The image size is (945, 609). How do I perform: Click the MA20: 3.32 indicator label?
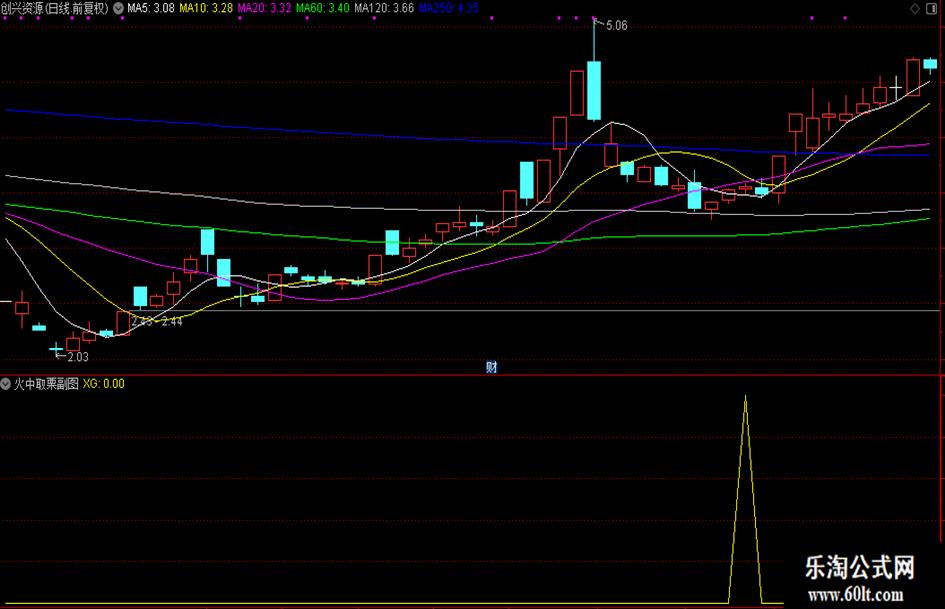coord(265,8)
